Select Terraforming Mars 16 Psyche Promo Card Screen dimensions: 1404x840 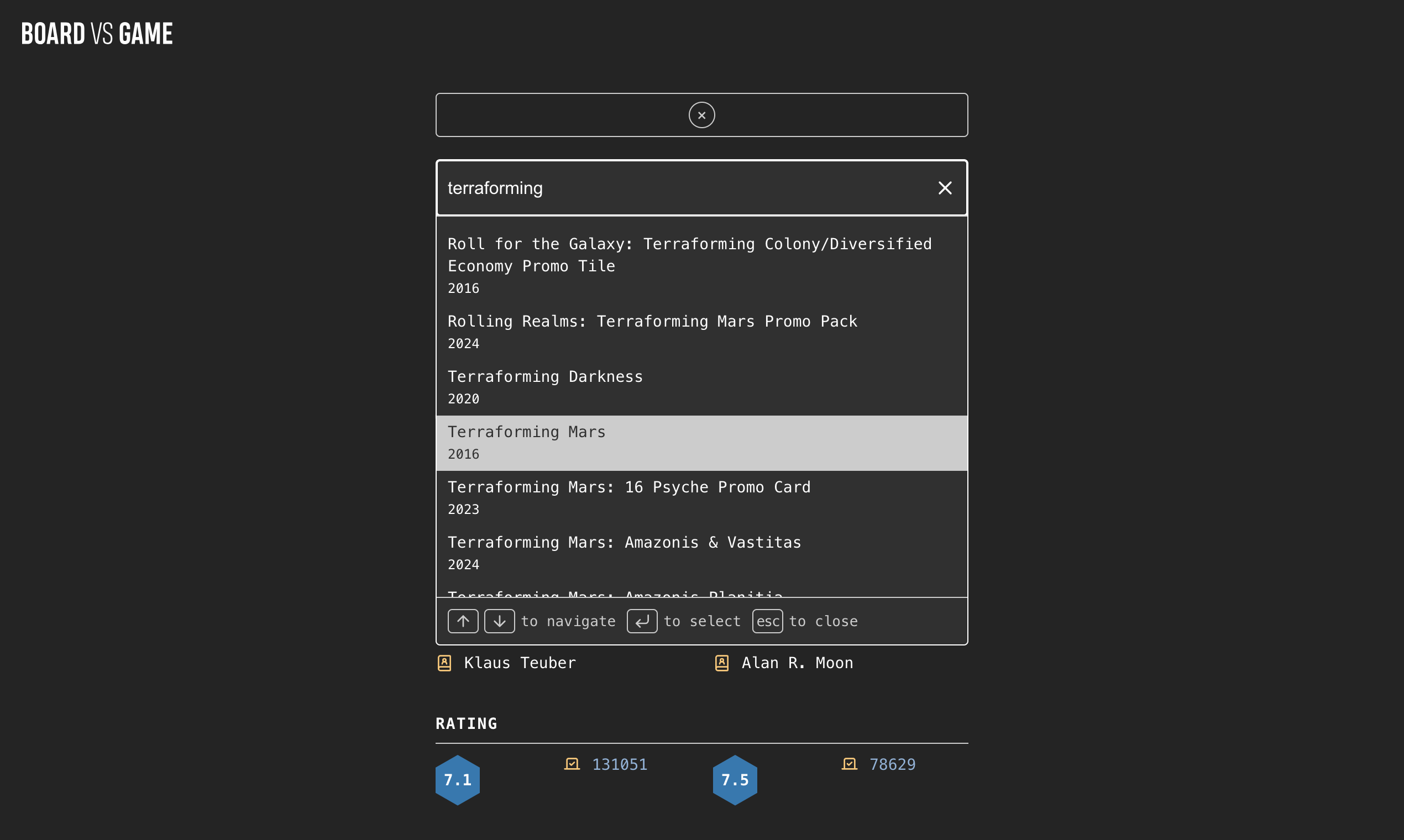tap(701, 498)
